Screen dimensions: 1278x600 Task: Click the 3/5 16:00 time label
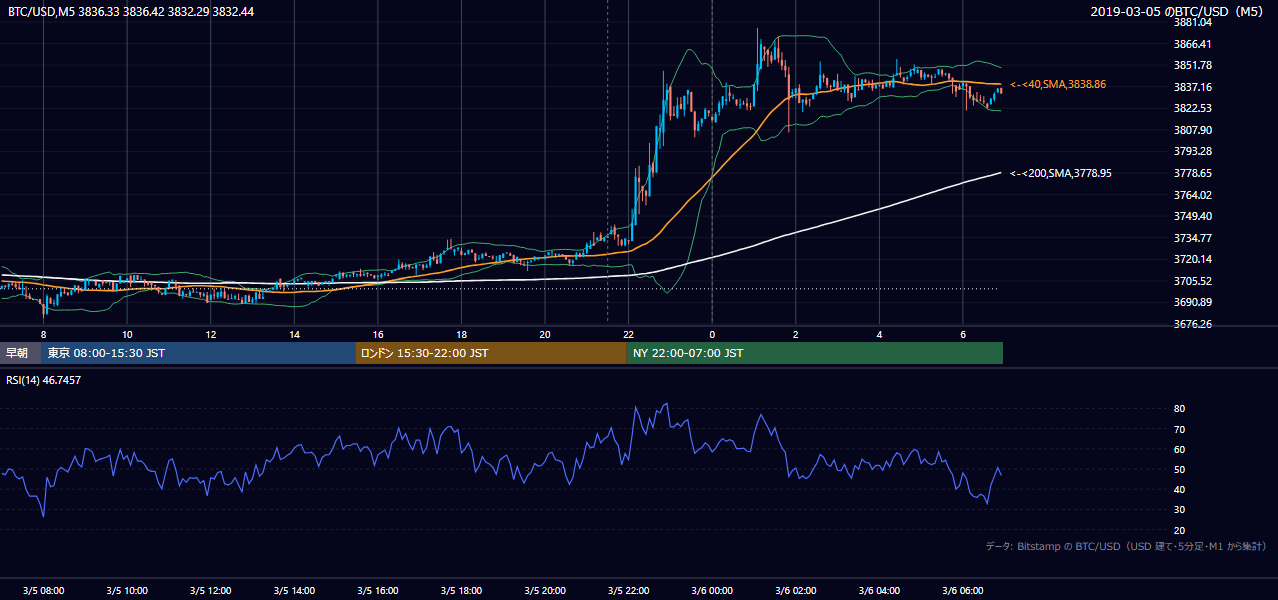click(x=377, y=590)
